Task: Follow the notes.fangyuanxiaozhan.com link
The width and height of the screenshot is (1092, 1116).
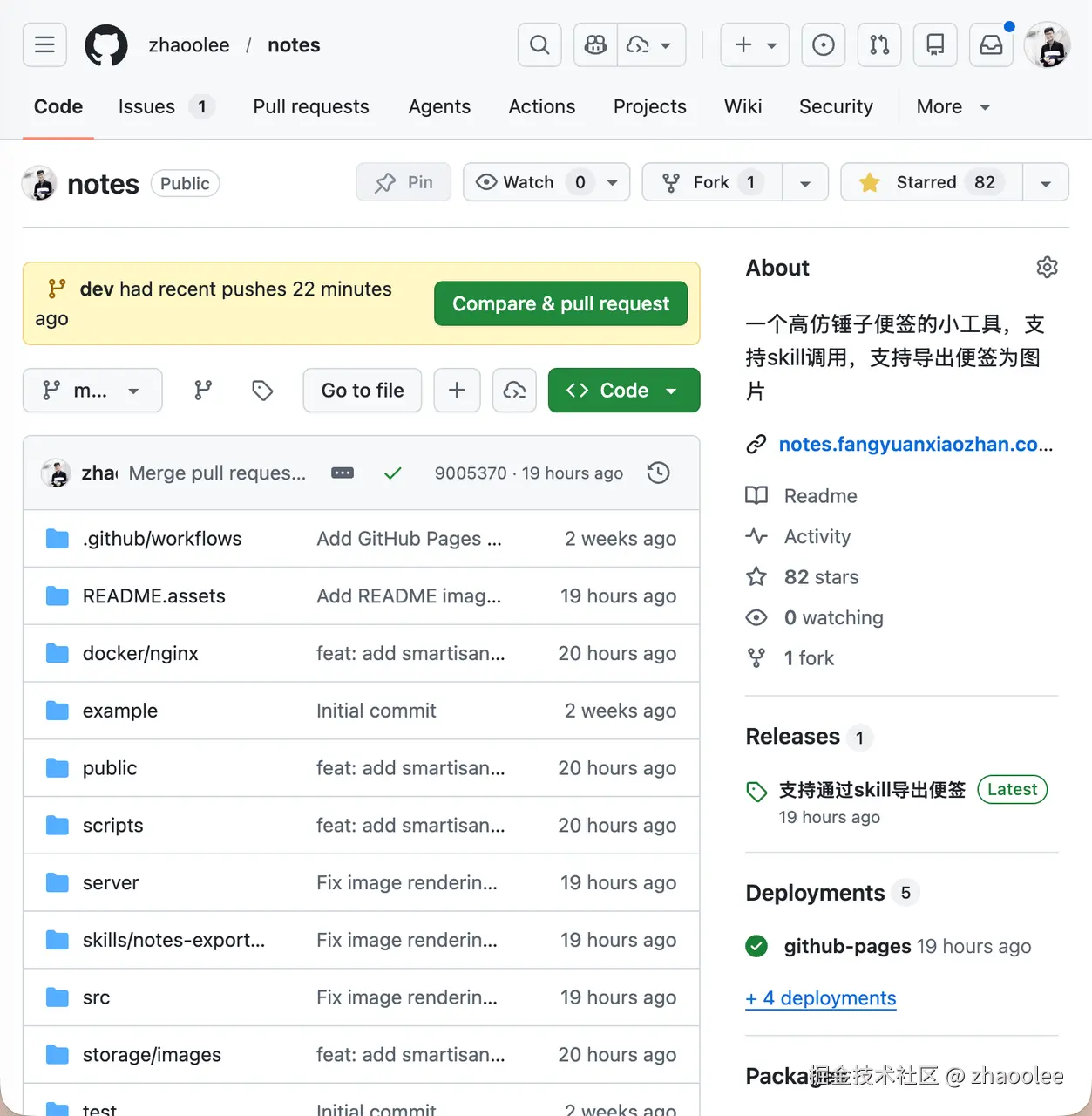Action: tap(915, 444)
